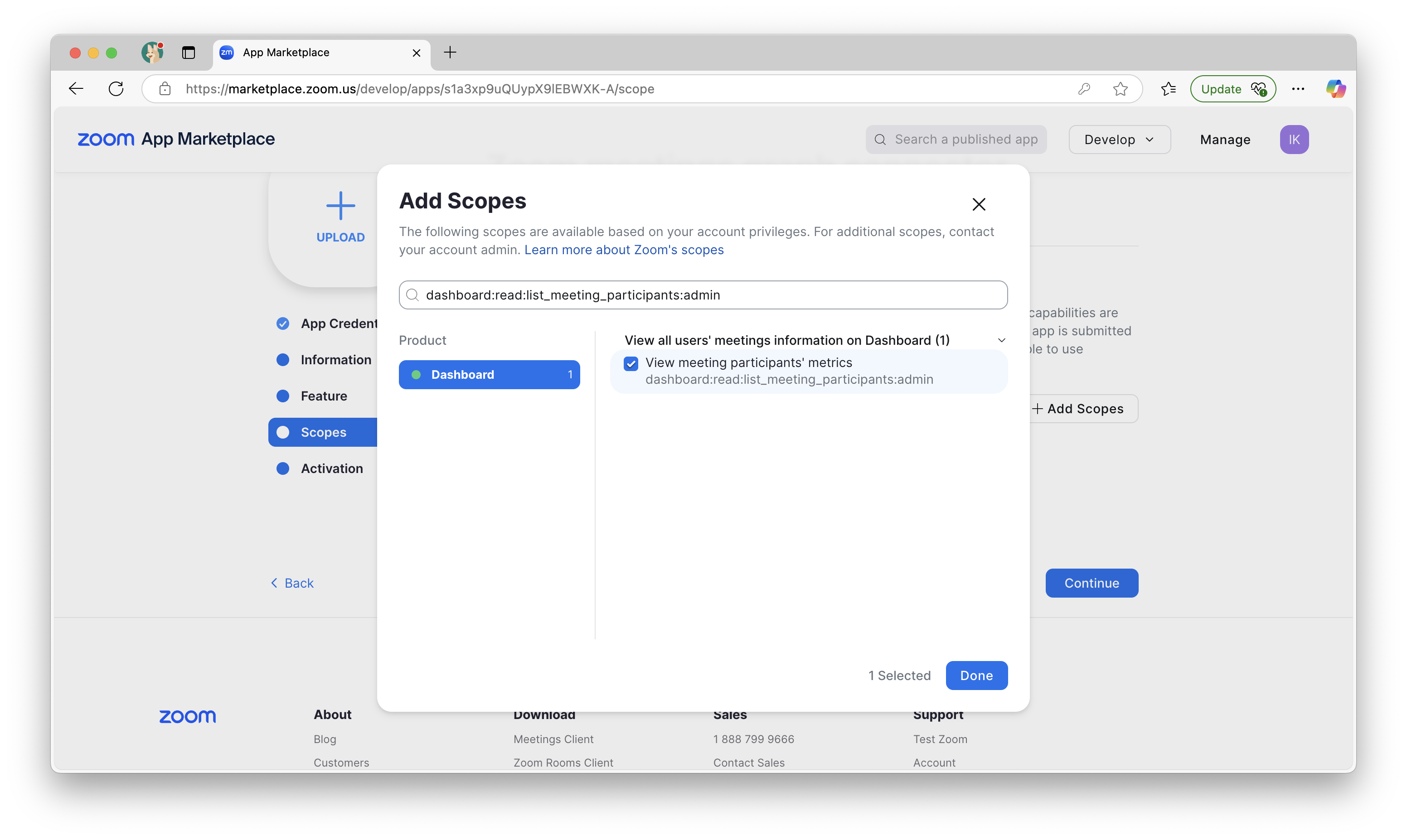
Task: Open the Test Zoom link
Action: click(940, 739)
